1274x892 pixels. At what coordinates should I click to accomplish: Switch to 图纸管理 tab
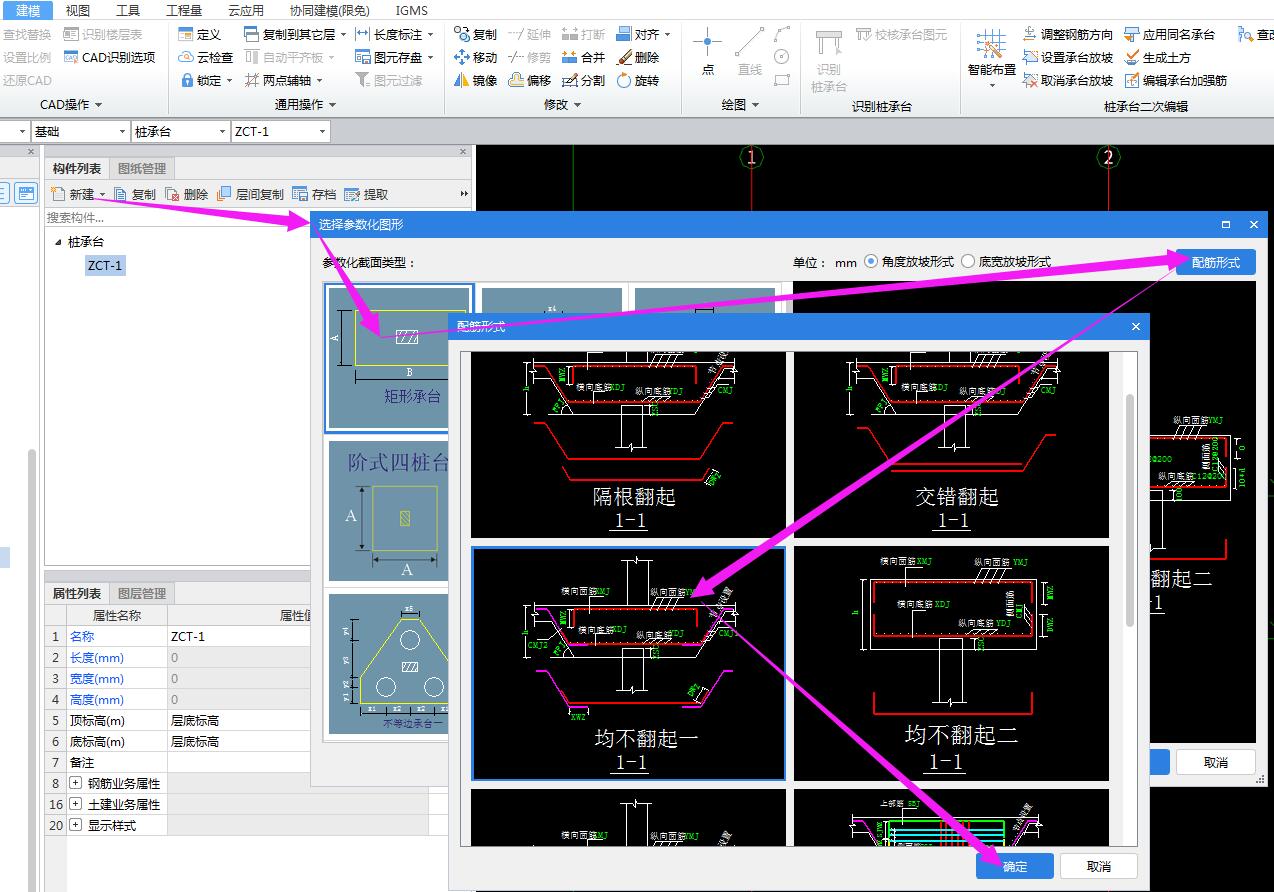click(141, 168)
